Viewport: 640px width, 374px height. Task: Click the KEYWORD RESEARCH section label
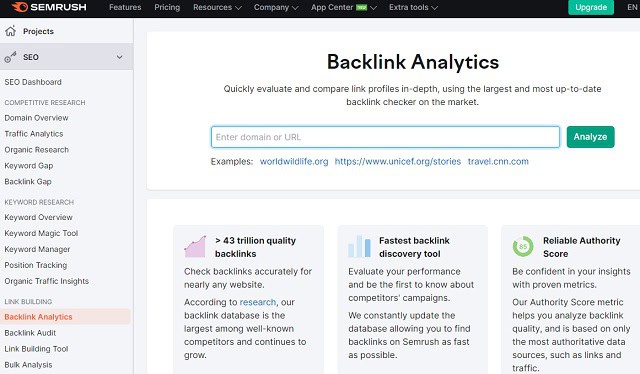[x=39, y=202]
